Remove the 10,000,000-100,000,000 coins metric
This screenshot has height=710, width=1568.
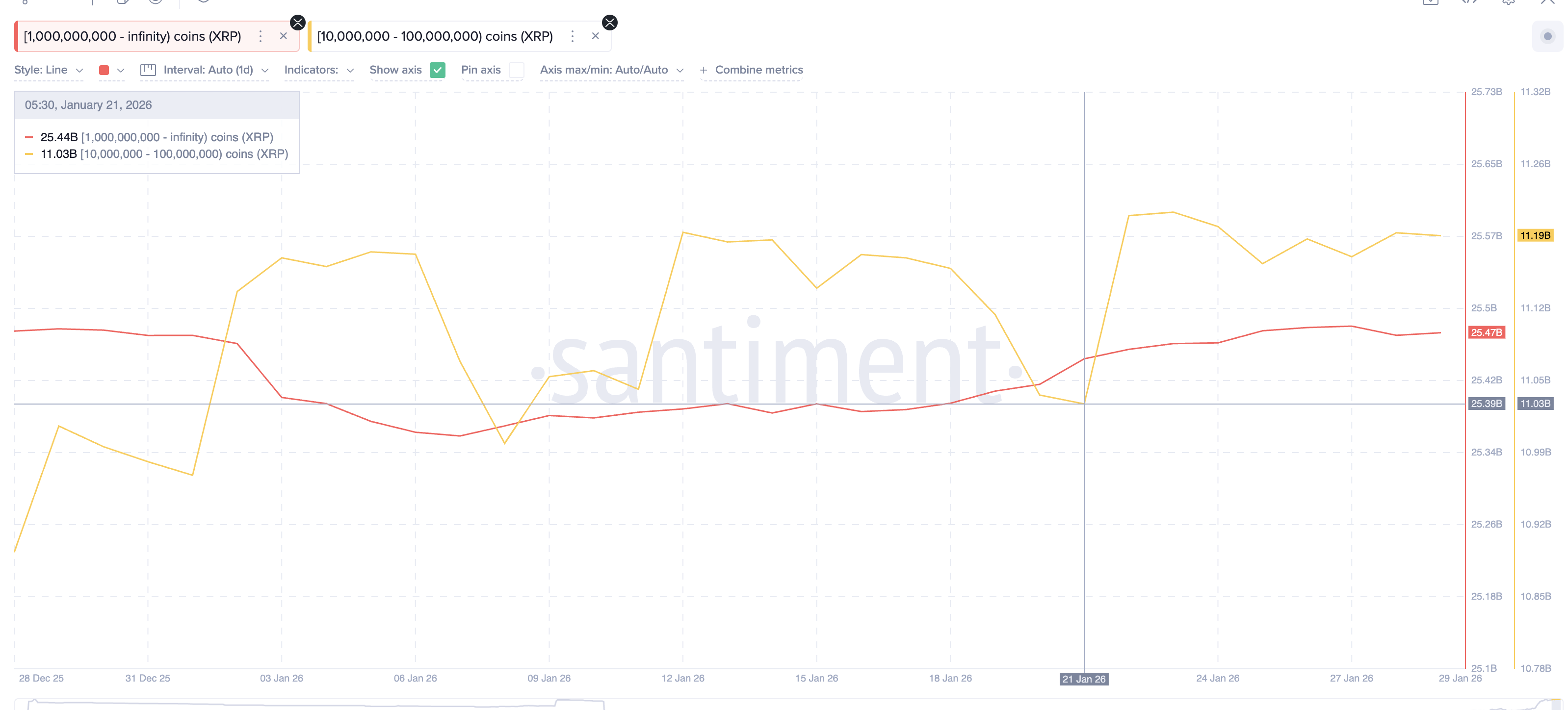tap(595, 36)
